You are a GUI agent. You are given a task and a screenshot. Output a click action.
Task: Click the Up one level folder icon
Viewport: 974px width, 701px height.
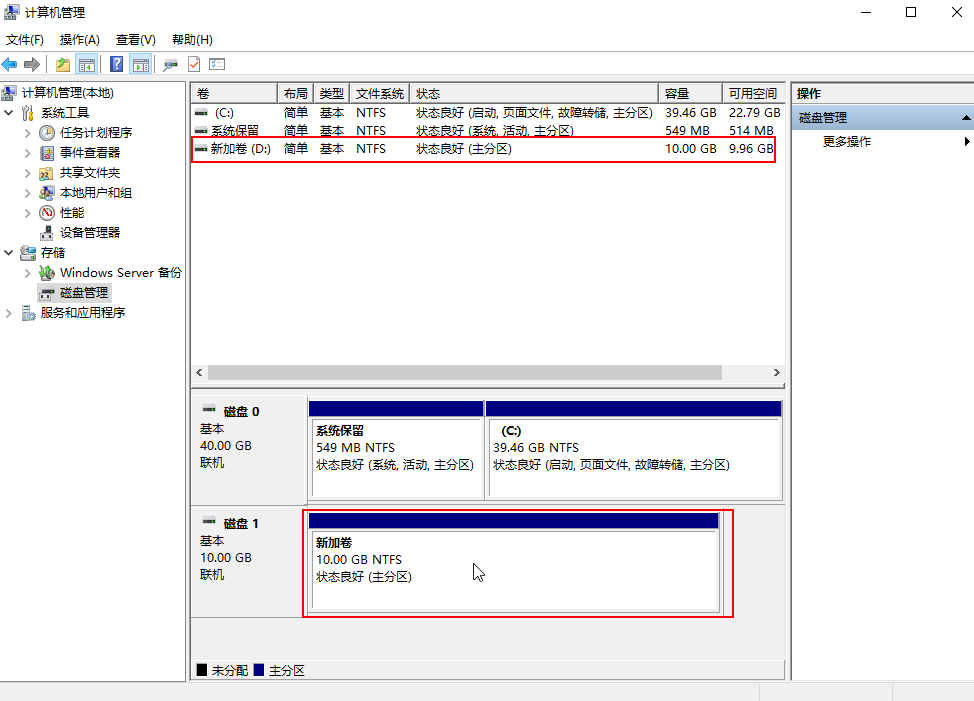tap(63, 64)
